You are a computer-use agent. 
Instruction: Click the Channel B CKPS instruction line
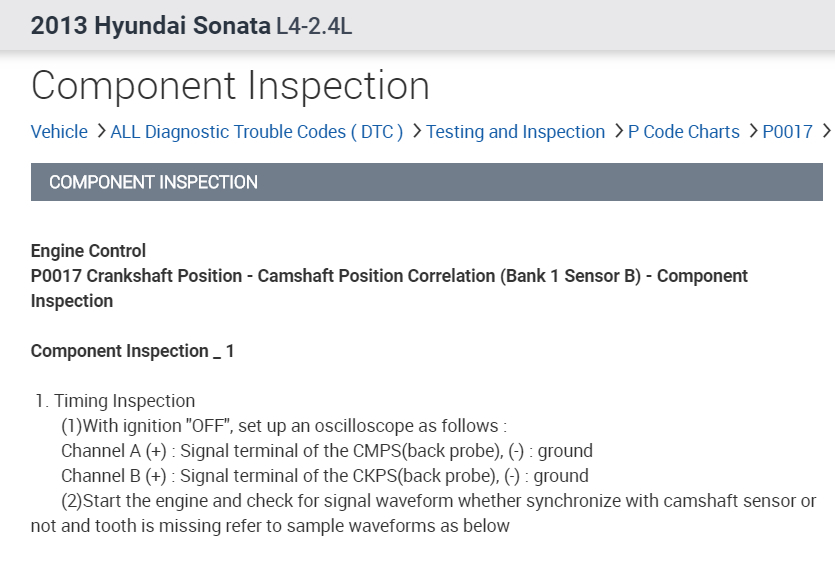[324, 476]
